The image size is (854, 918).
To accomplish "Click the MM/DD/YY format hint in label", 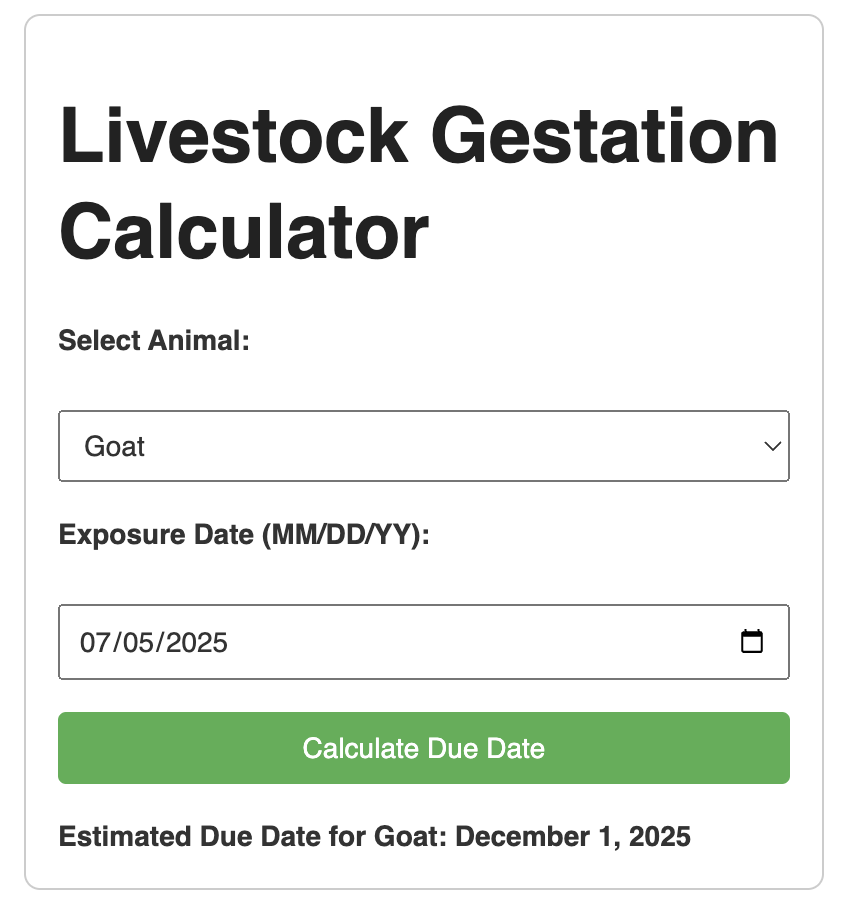I will (346, 535).
